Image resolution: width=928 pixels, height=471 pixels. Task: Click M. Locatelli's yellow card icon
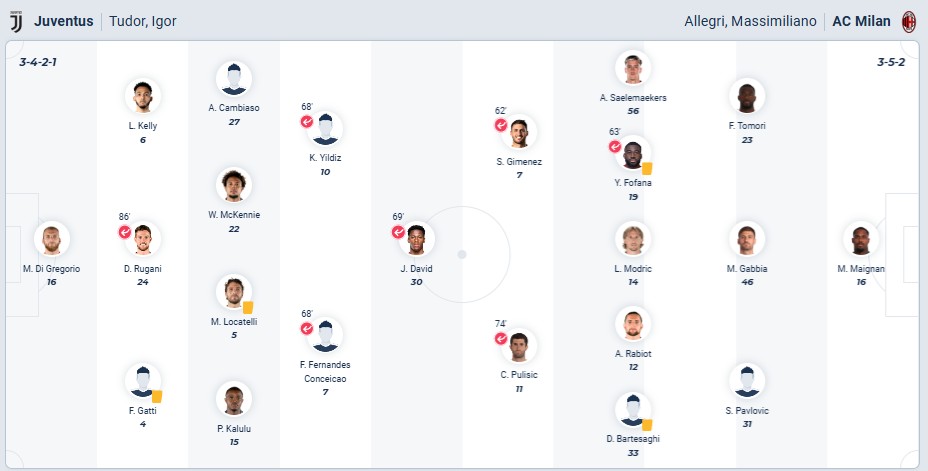[247, 308]
